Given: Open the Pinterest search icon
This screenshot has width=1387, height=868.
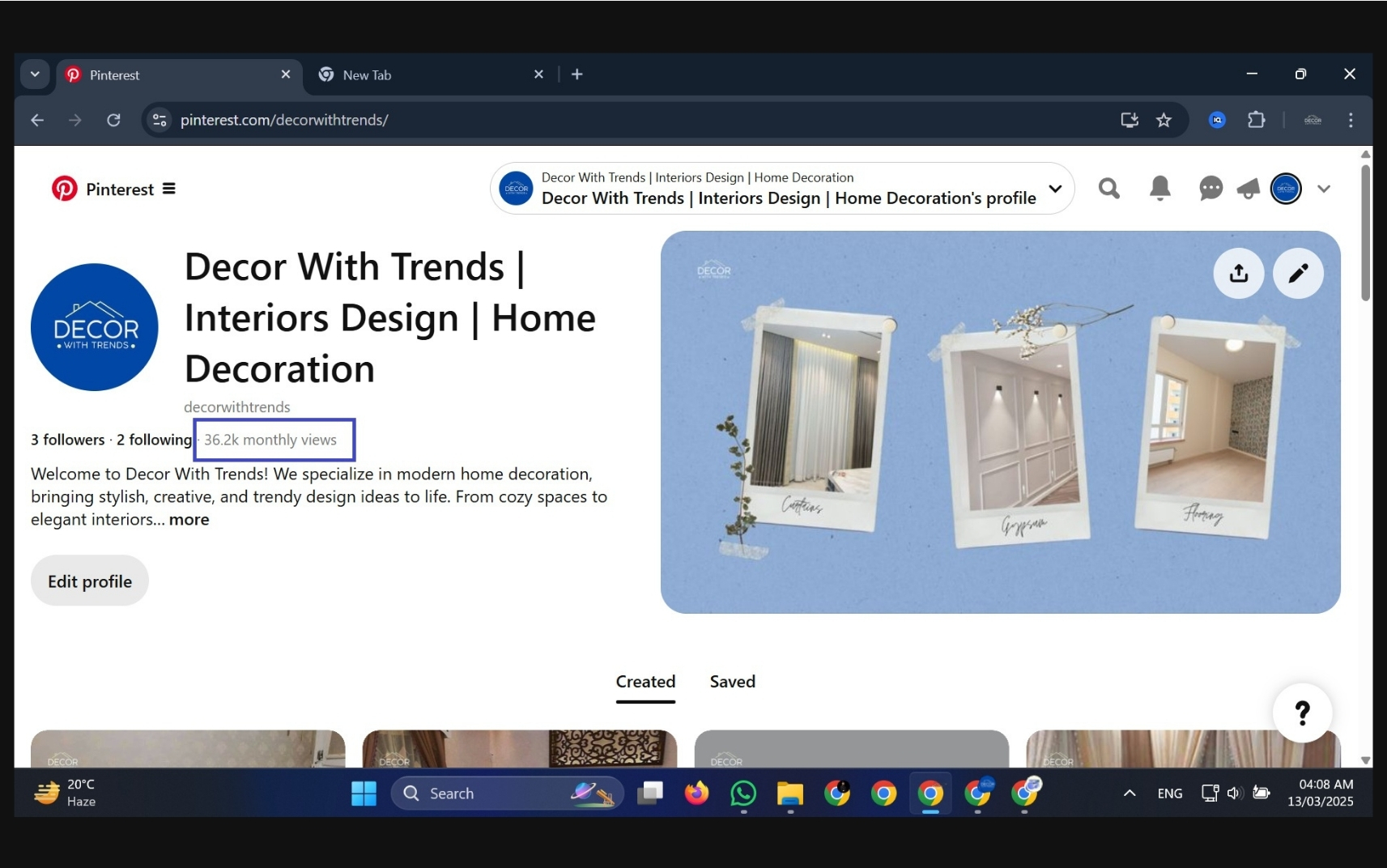Looking at the screenshot, I should [x=1108, y=189].
